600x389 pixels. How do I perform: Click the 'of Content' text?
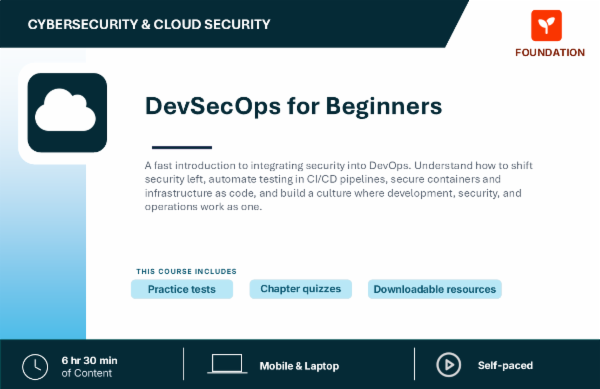coord(87,373)
